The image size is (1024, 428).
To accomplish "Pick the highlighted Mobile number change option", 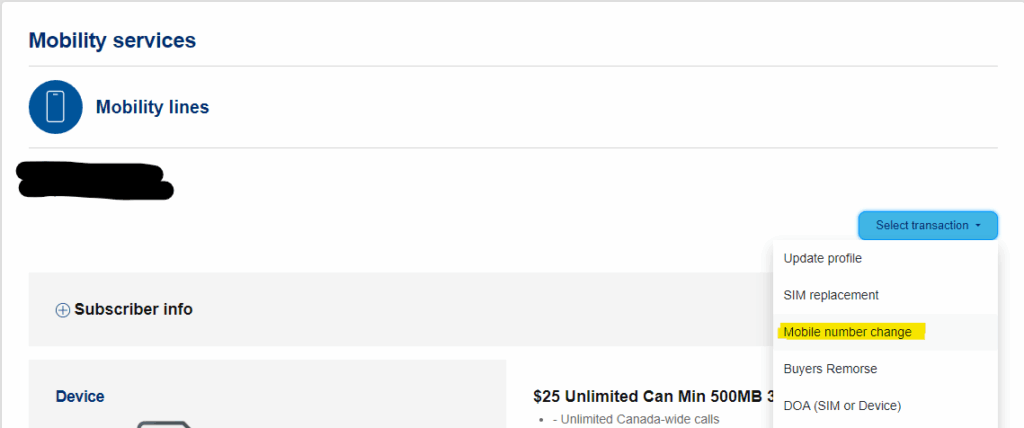I will 848,332.
